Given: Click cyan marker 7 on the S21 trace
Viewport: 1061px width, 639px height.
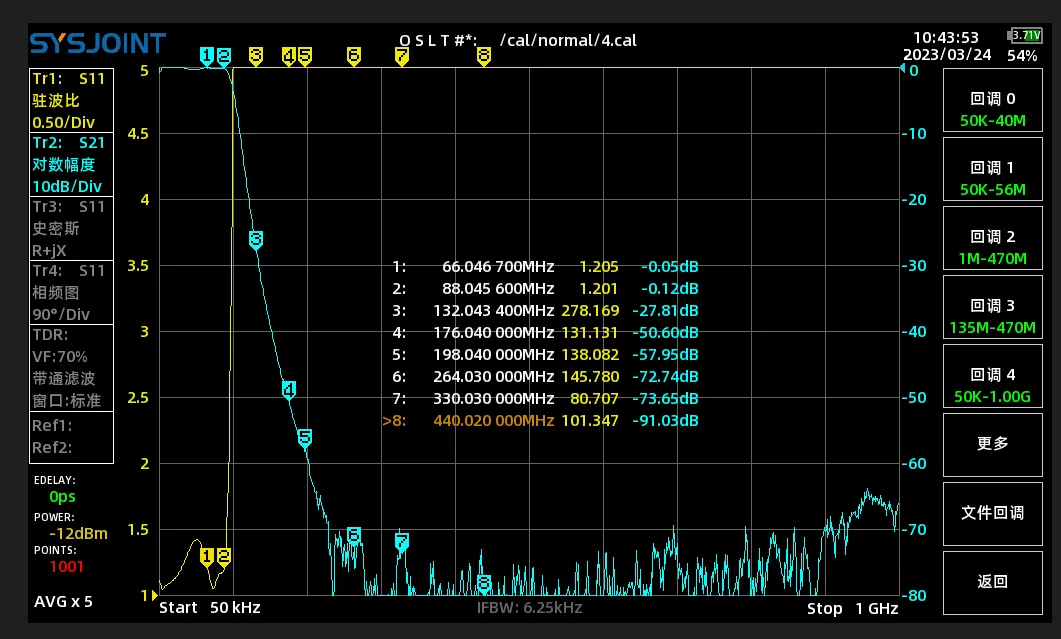Looking at the screenshot, I should [401, 542].
